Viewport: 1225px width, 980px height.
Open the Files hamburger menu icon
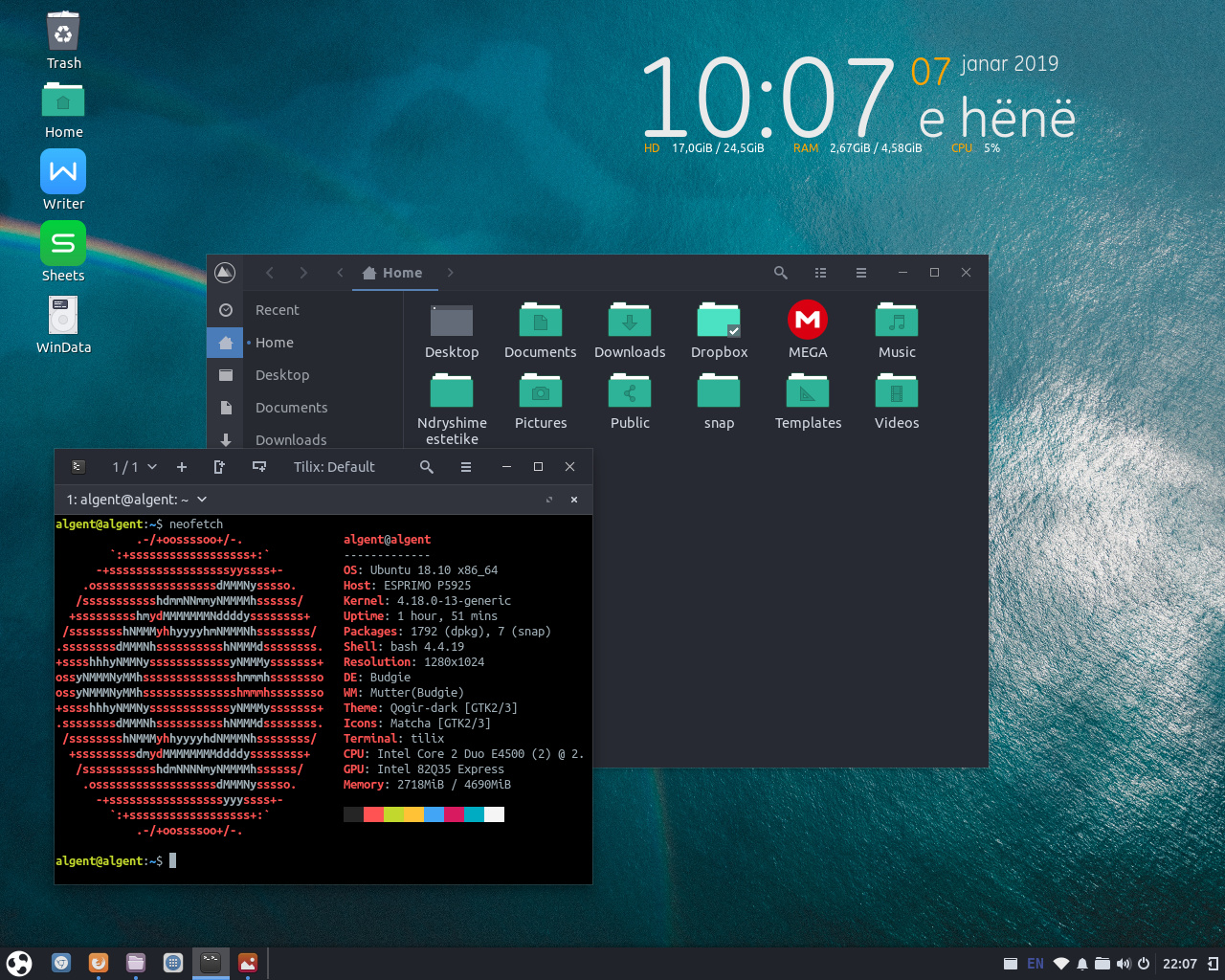[x=860, y=273]
